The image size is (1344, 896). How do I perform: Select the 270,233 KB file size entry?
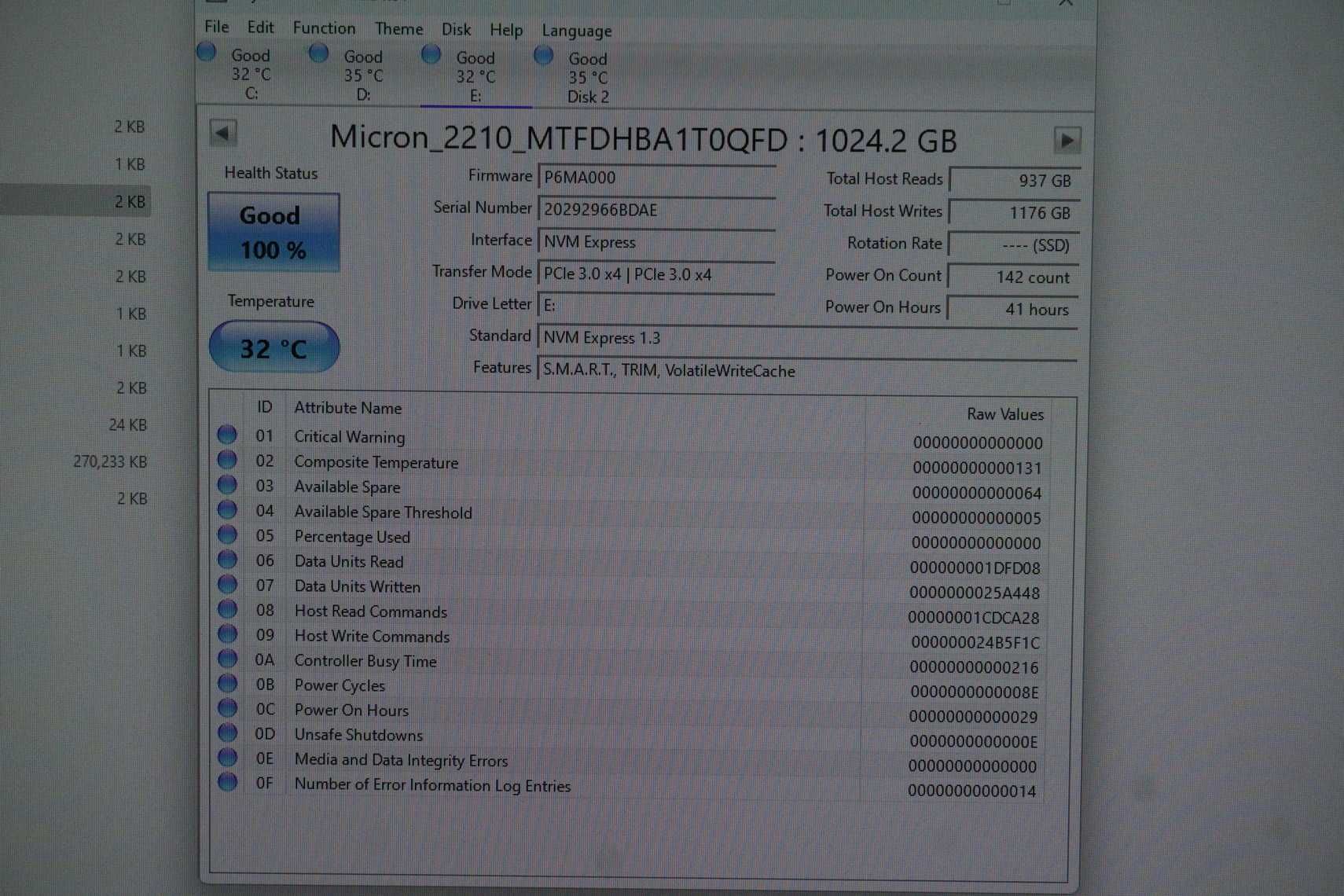coord(110,461)
